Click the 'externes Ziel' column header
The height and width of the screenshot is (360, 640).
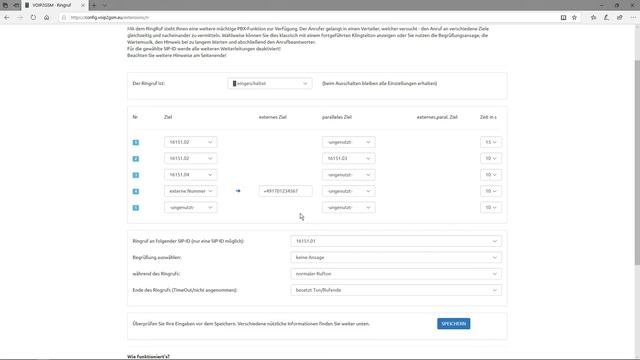click(x=273, y=117)
